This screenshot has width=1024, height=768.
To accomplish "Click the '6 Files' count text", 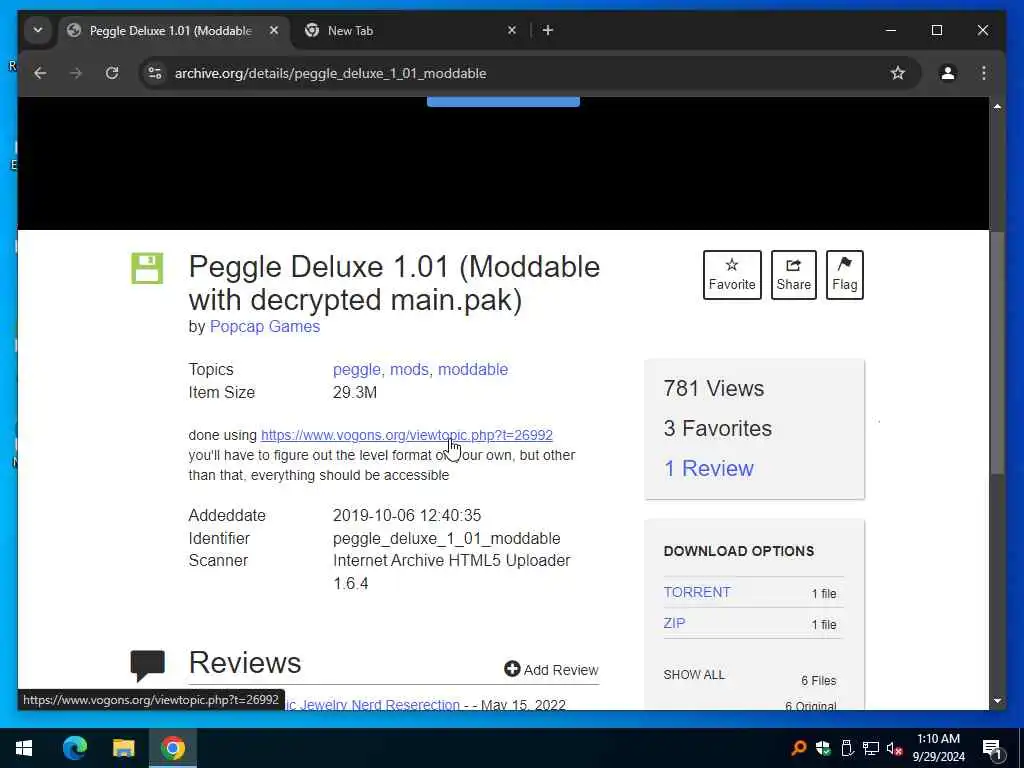I will pos(819,680).
